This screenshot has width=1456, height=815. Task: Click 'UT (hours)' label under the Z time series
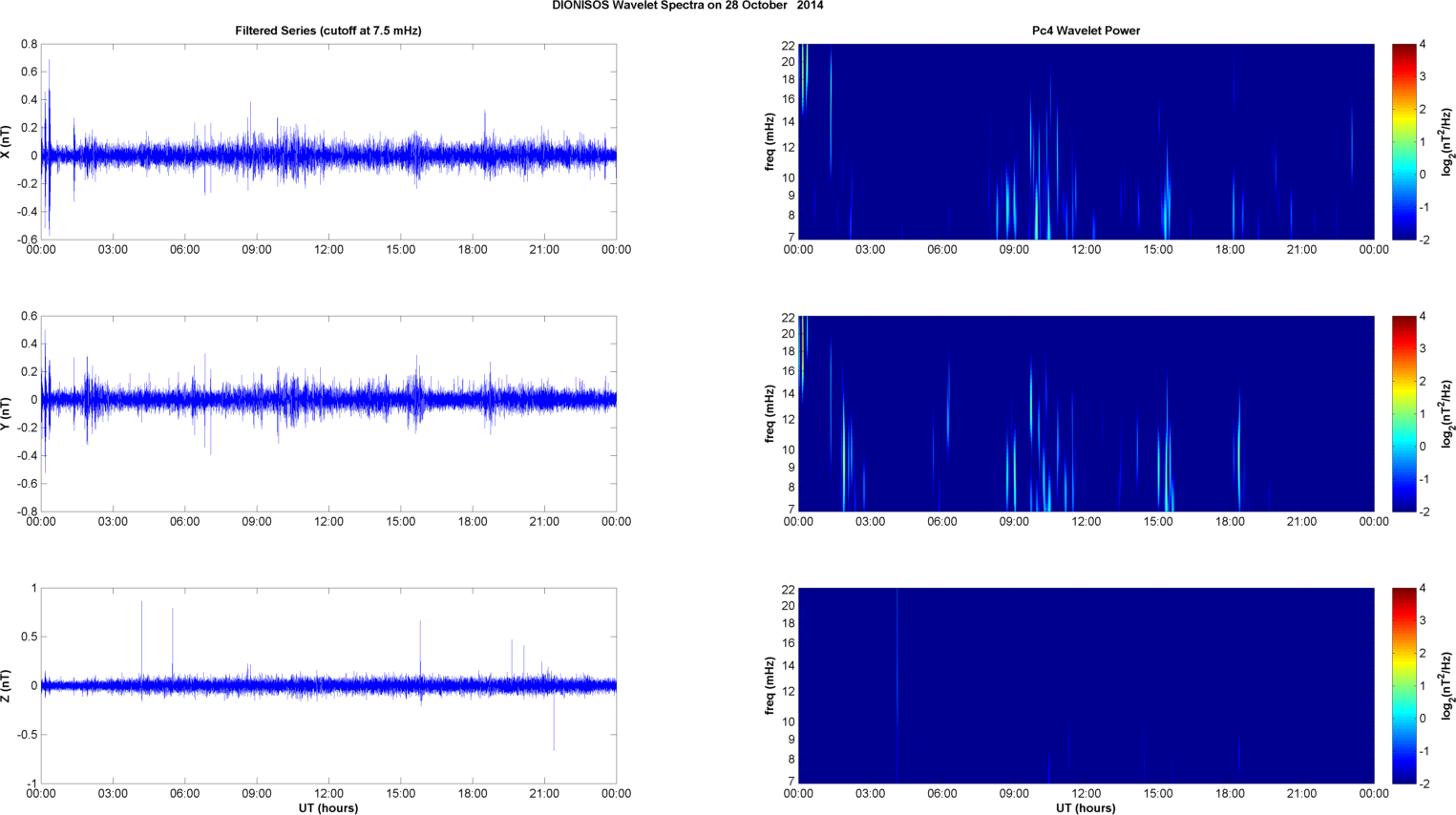pos(328,808)
